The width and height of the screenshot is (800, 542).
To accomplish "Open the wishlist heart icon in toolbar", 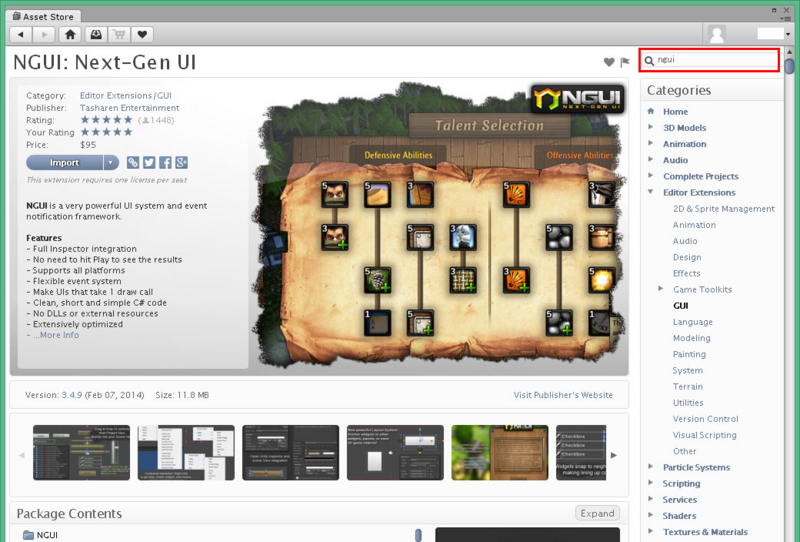I will point(142,35).
